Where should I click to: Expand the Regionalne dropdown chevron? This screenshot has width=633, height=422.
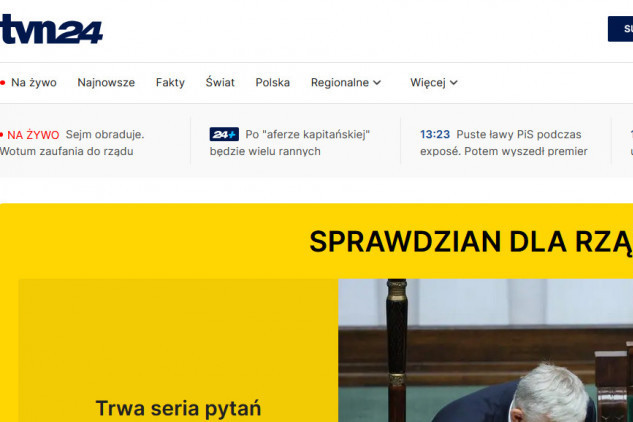[x=377, y=83]
